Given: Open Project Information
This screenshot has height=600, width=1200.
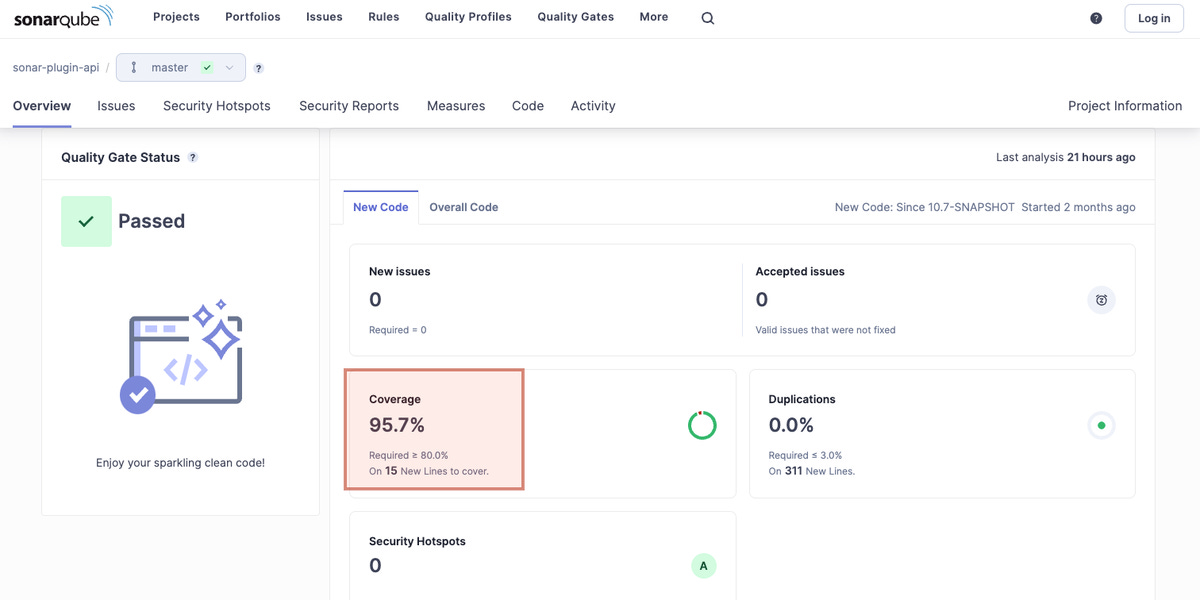Looking at the screenshot, I should point(1125,106).
